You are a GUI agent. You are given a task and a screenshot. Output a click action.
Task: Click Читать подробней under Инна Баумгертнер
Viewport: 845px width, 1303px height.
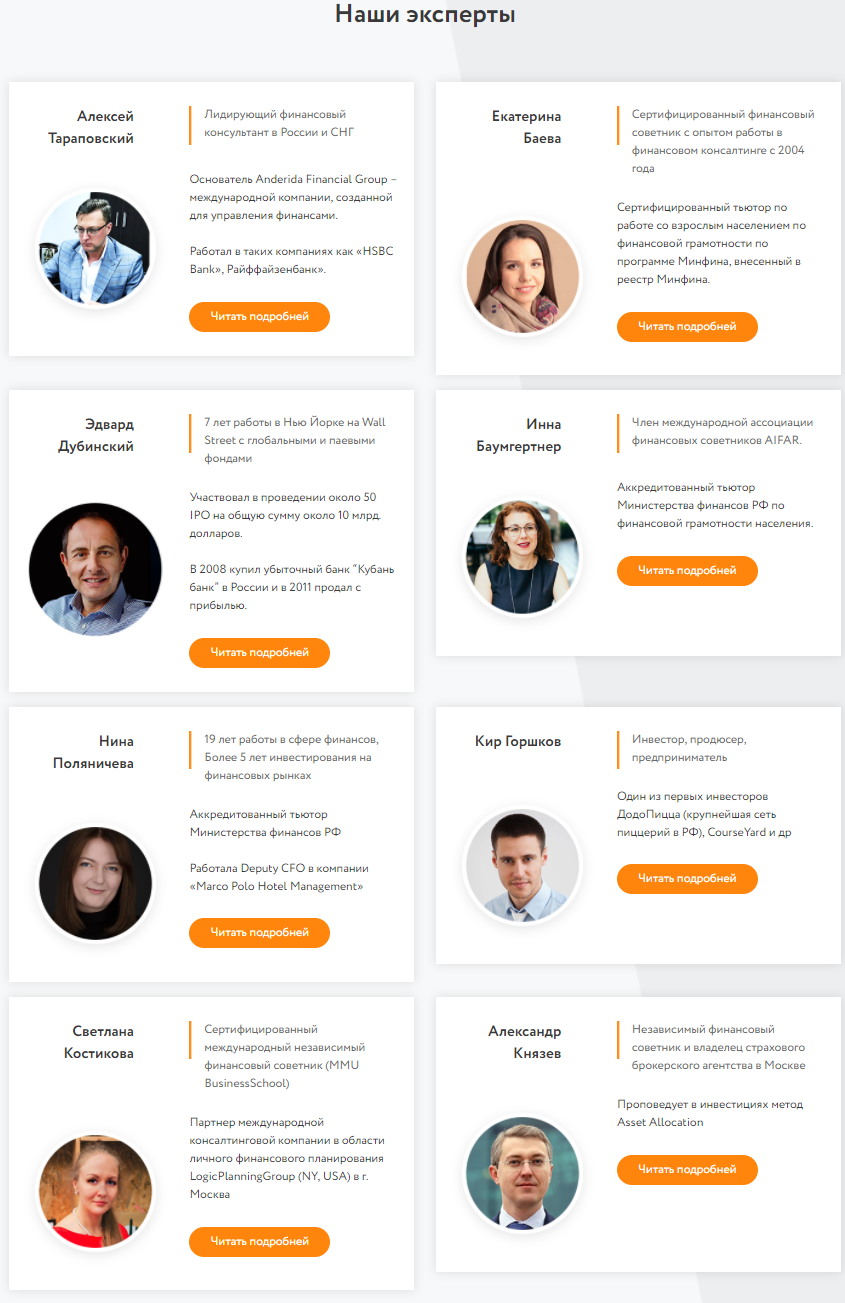click(x=687, y=570)
